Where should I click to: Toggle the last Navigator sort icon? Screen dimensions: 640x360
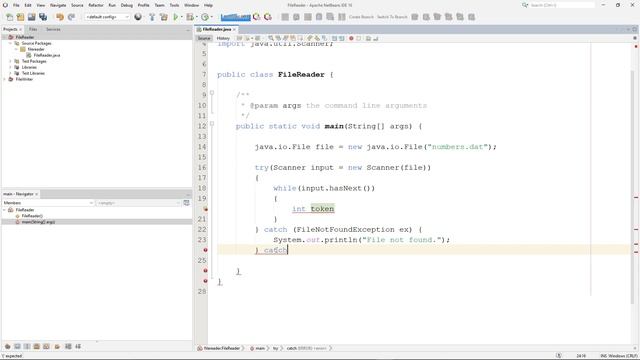click(x=78, y=347)
